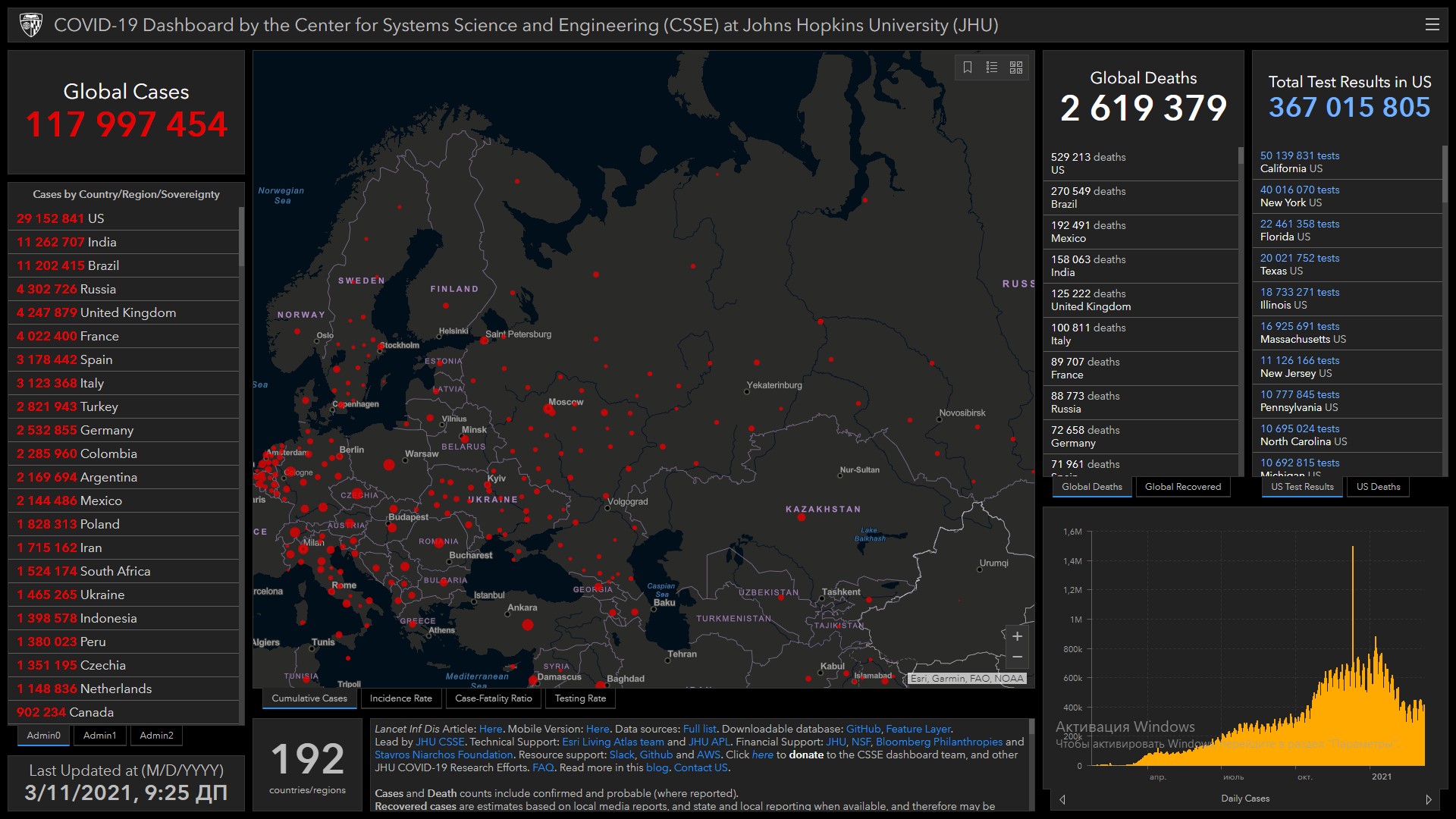Open the map legend list icon

point(991,67)
